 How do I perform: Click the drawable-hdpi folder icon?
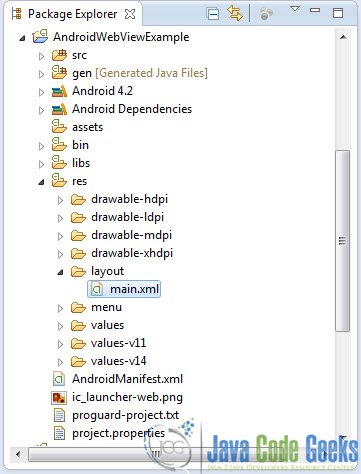pos(78,200)
